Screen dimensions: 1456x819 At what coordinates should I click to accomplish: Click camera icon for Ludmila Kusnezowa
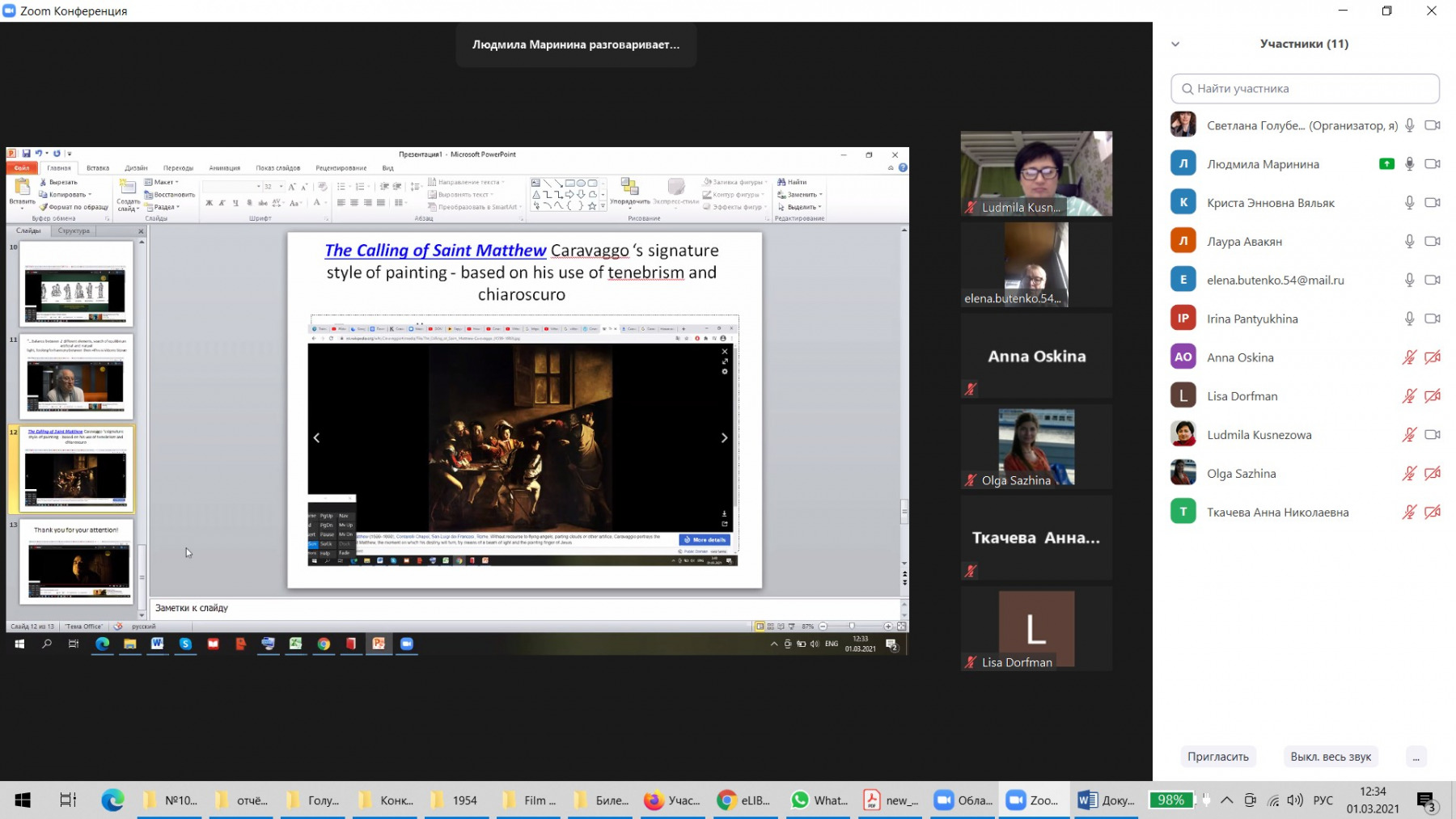pos(1433,435)
